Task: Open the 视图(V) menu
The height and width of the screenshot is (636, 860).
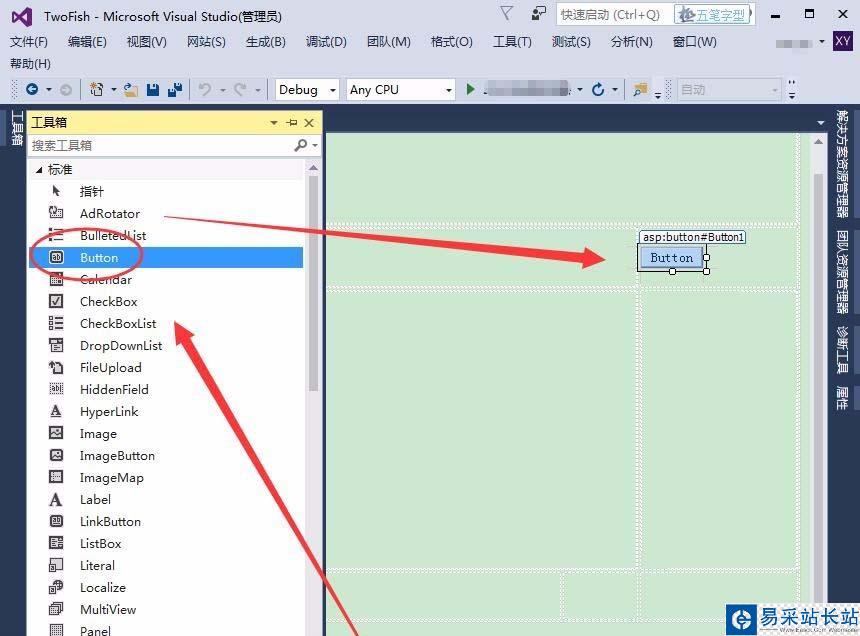Action: [x=146, y=42]
